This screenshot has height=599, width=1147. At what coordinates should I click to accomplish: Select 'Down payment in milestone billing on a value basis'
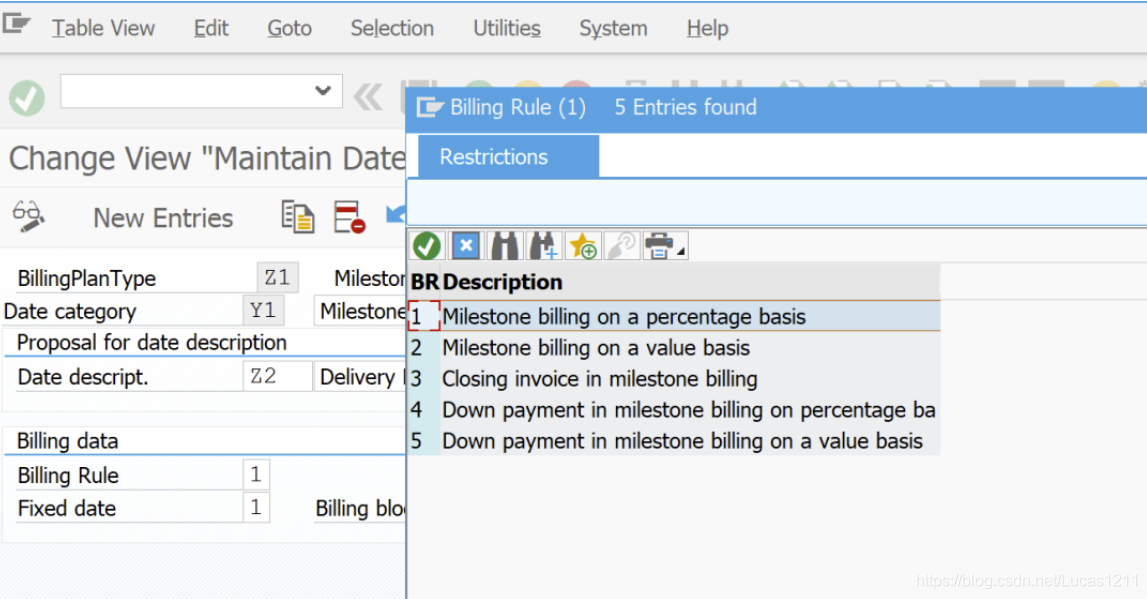[x=682, y=441]
